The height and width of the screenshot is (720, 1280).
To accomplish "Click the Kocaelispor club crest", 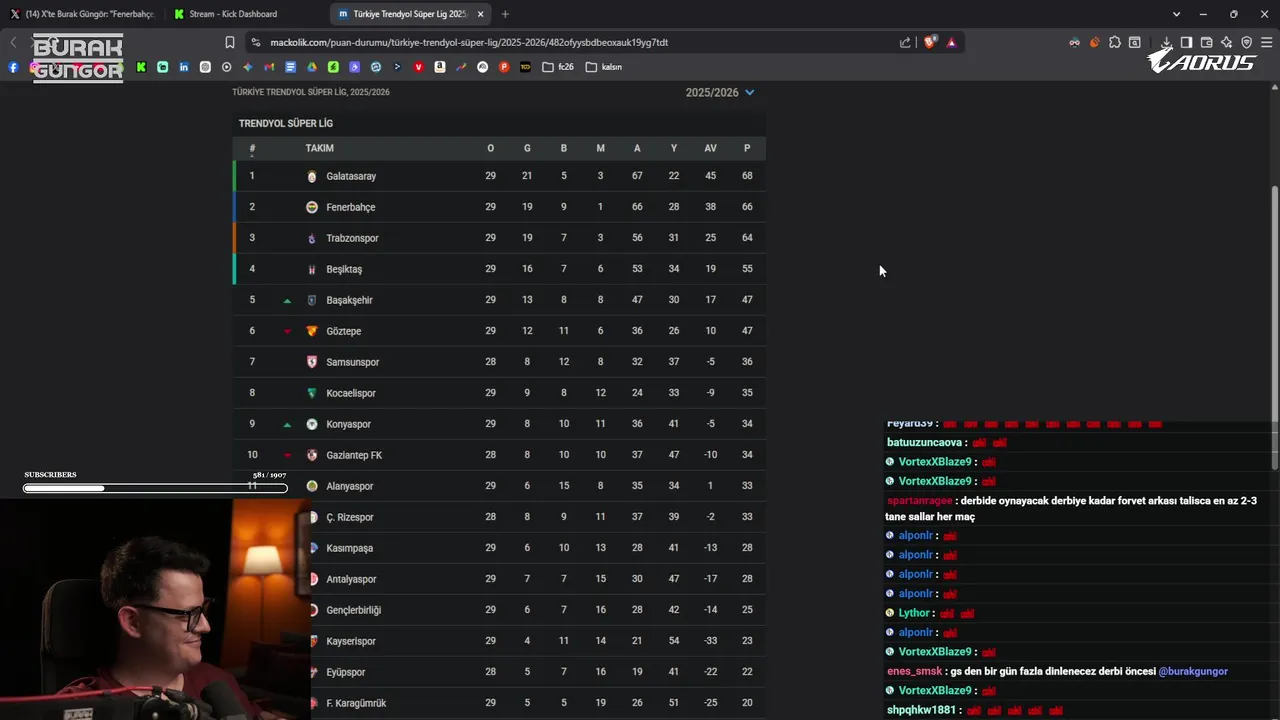I will [312, 393].
